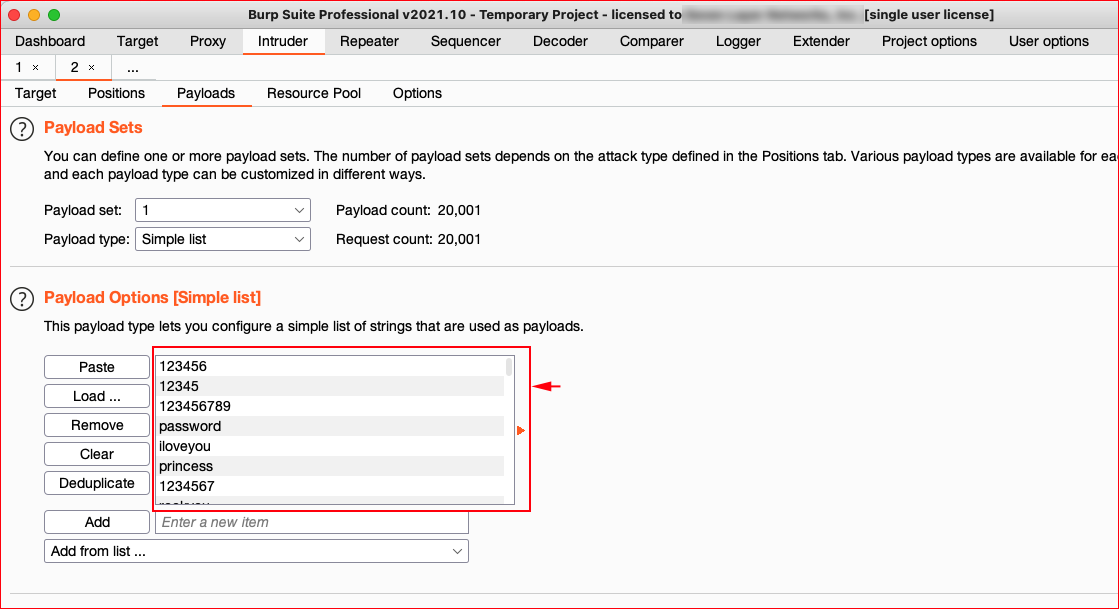1119x609 pixels.
Task: Click the Deduplicate button
Action: click(x=97, y=483)
